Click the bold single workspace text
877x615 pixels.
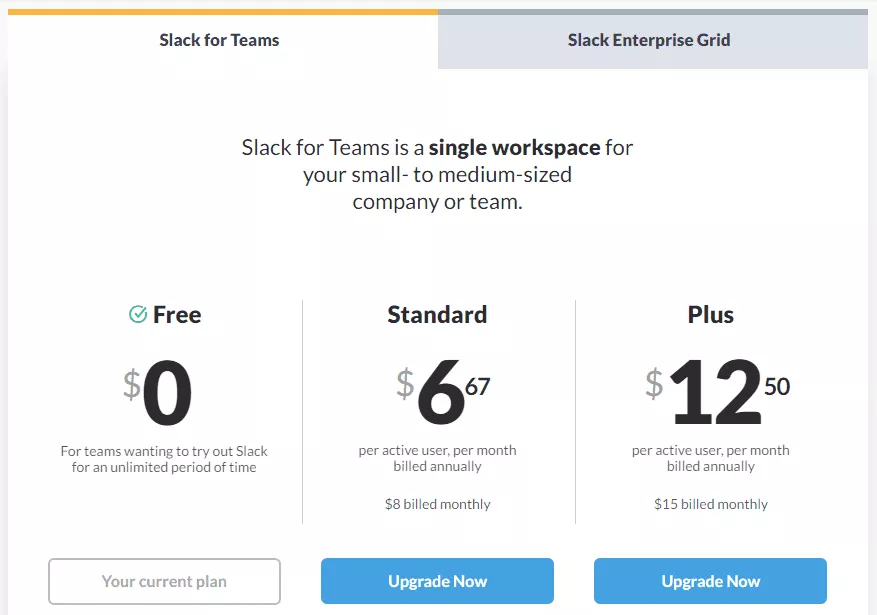pos(514,148)
